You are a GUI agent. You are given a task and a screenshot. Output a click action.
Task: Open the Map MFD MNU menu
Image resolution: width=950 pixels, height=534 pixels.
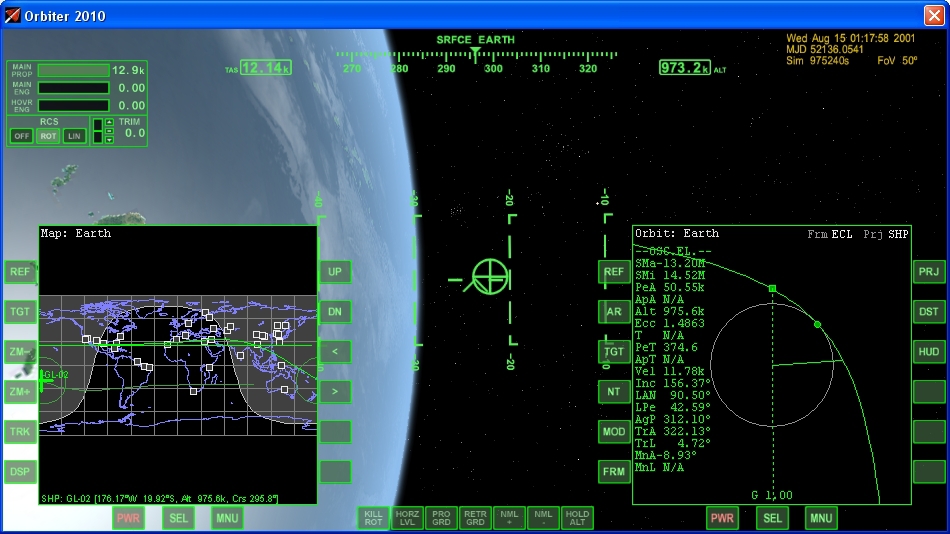[227, 517]
